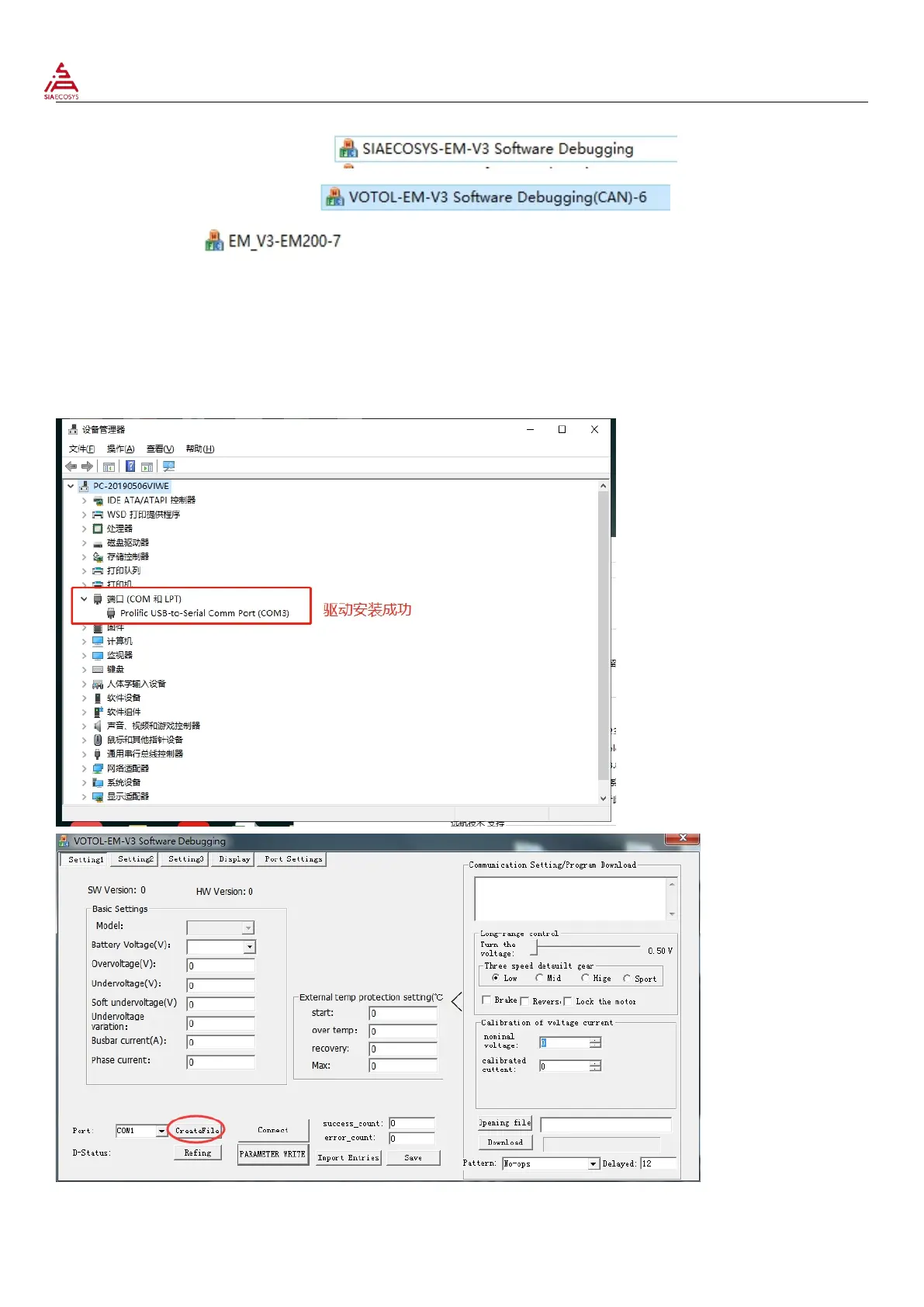Open VOTOL-EM-V3 Software Debugging(CAN)-6 icon
The height and width of the screenshot is (1307, 924).
334,197
